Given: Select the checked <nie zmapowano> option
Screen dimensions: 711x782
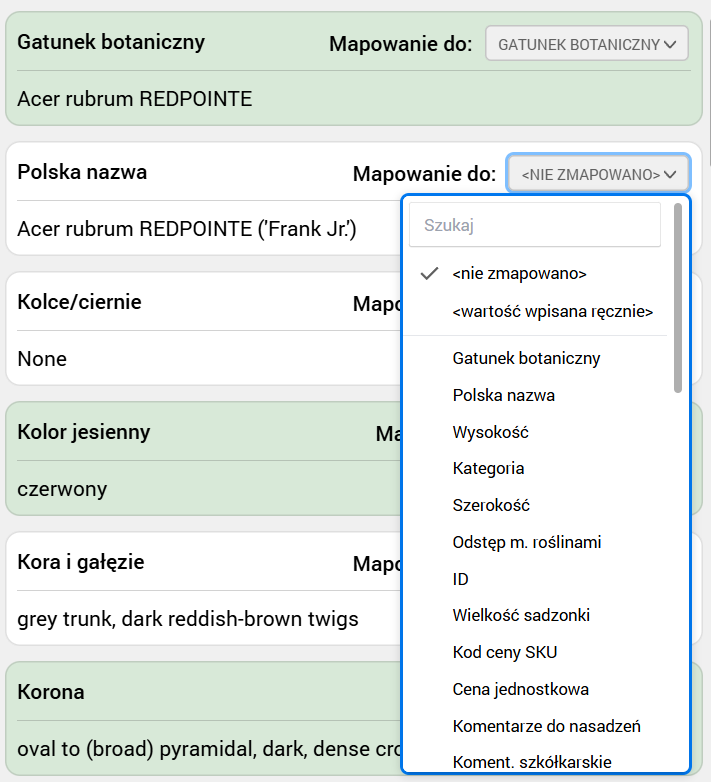Looking at the screenshot, I should click(519, 273).
